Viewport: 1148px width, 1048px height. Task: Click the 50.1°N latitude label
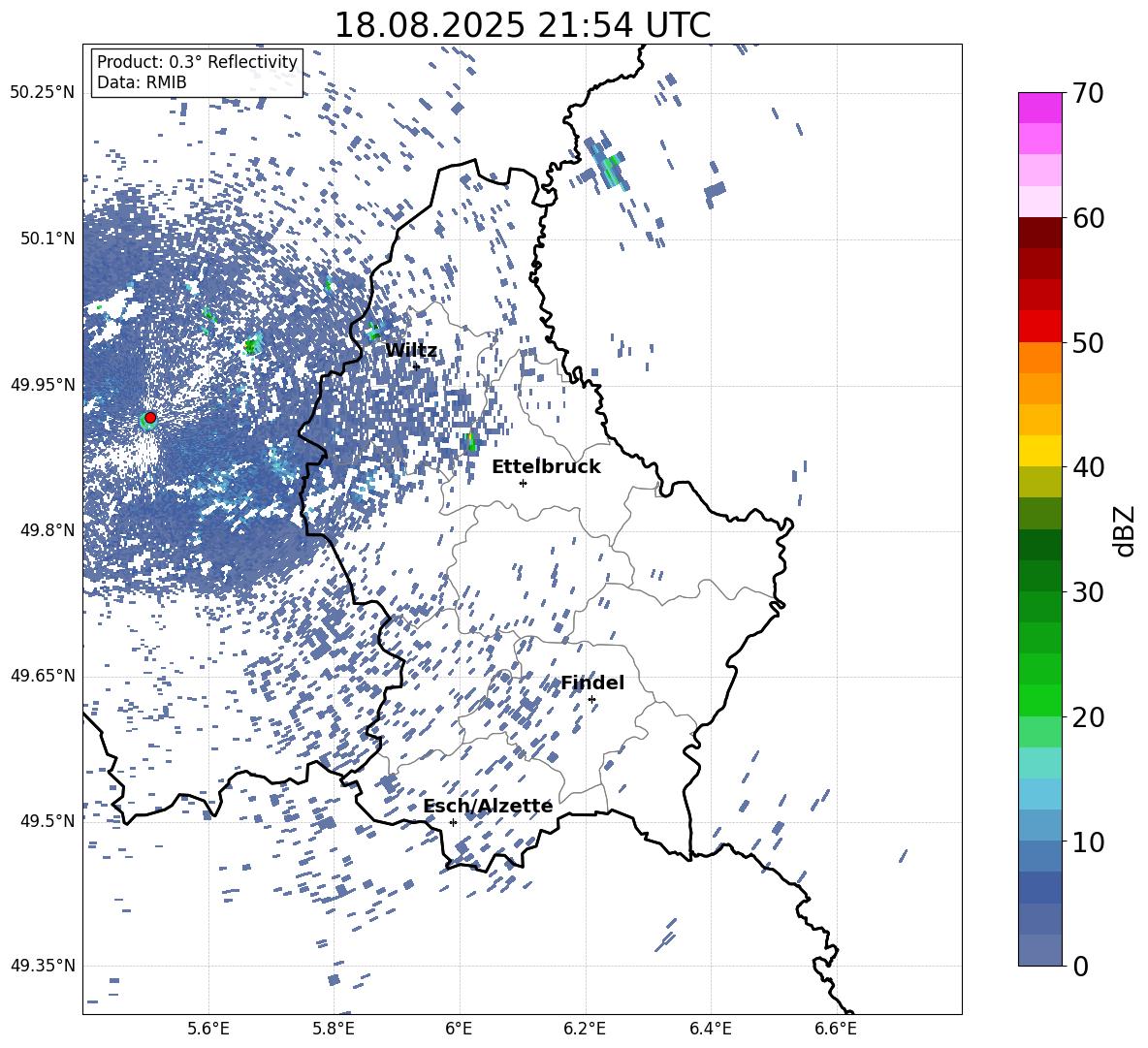48,238
